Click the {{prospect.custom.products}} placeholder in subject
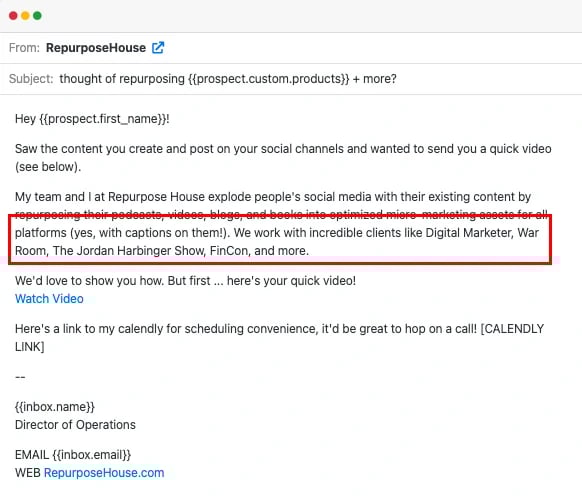 click(268, 79)
